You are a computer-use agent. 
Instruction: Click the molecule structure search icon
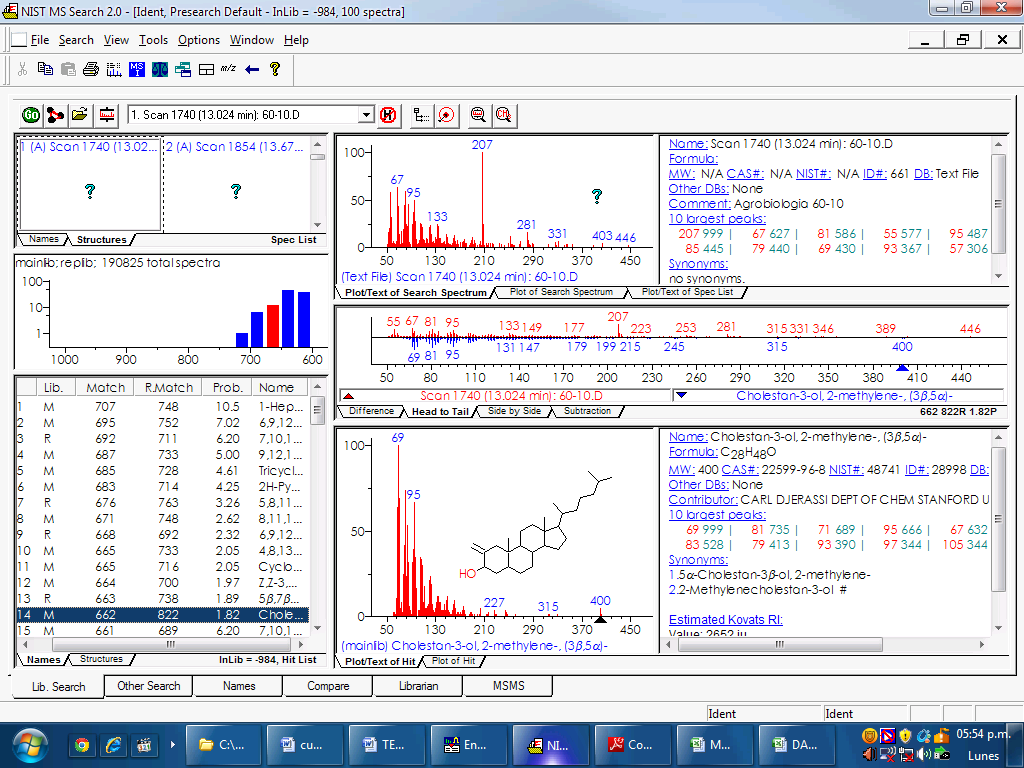pos(55,115)
